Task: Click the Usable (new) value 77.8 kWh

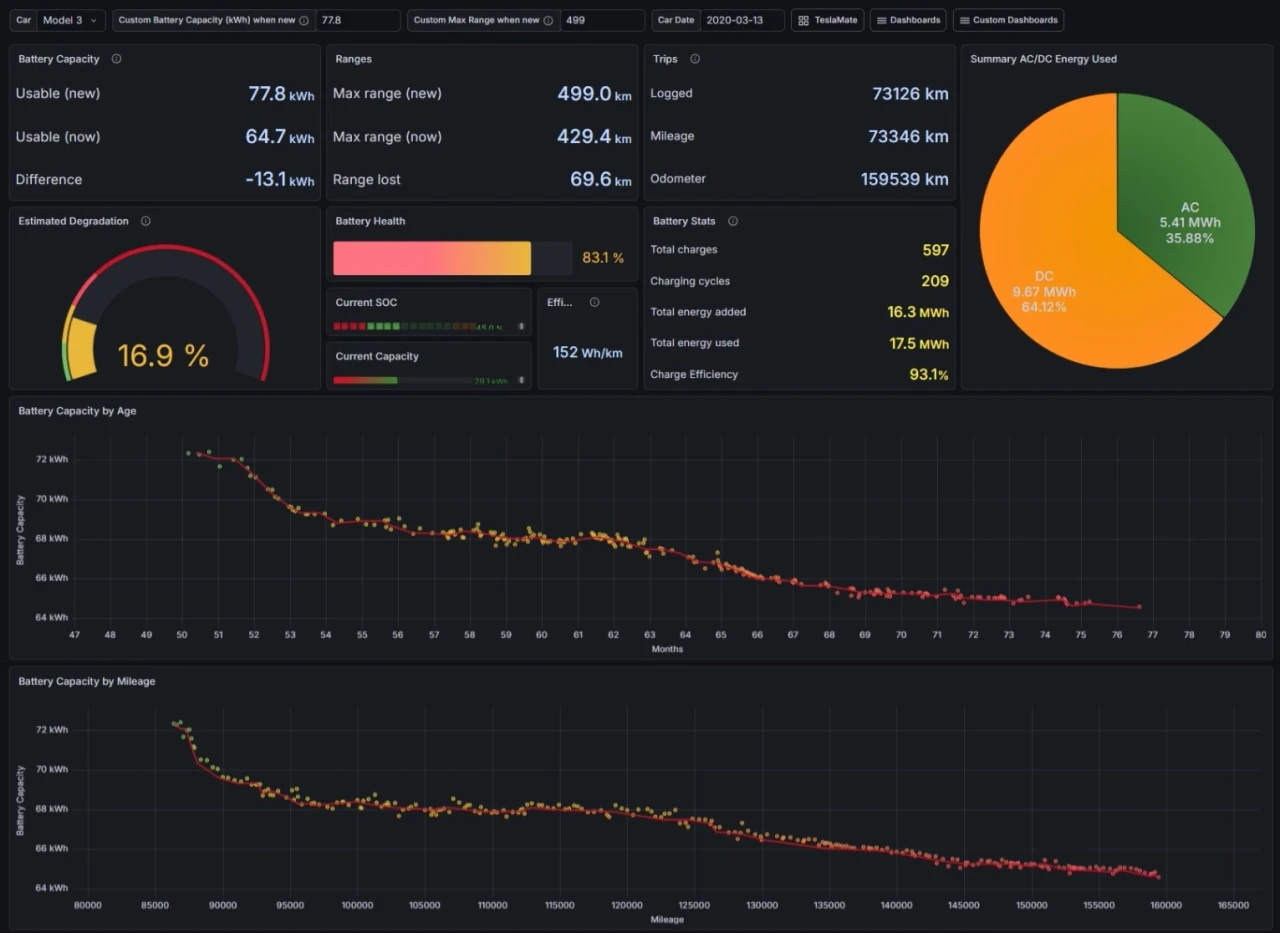Action: (x=281, y=94)
